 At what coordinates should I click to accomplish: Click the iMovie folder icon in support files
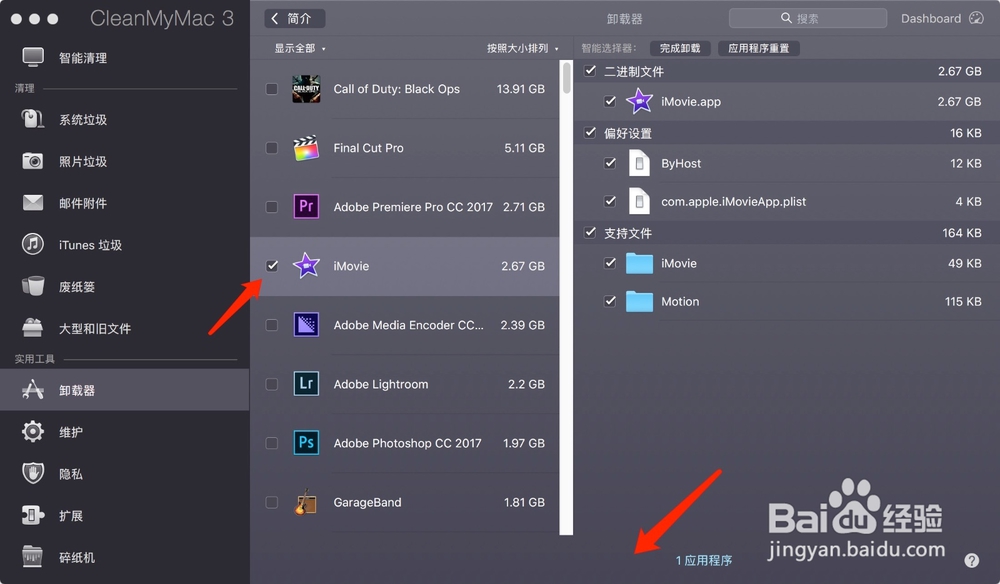coord(639,263)
